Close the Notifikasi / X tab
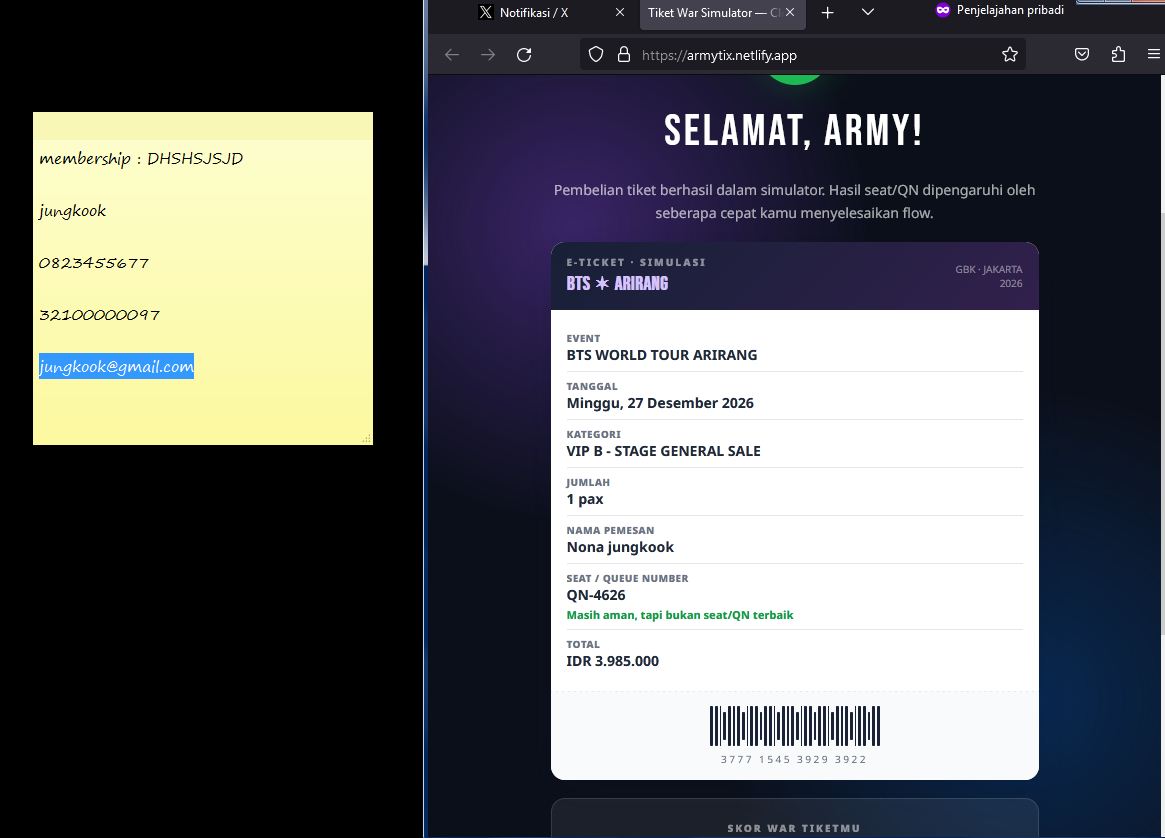Screen dimensions: 1165x838 [x=620, y=13]
